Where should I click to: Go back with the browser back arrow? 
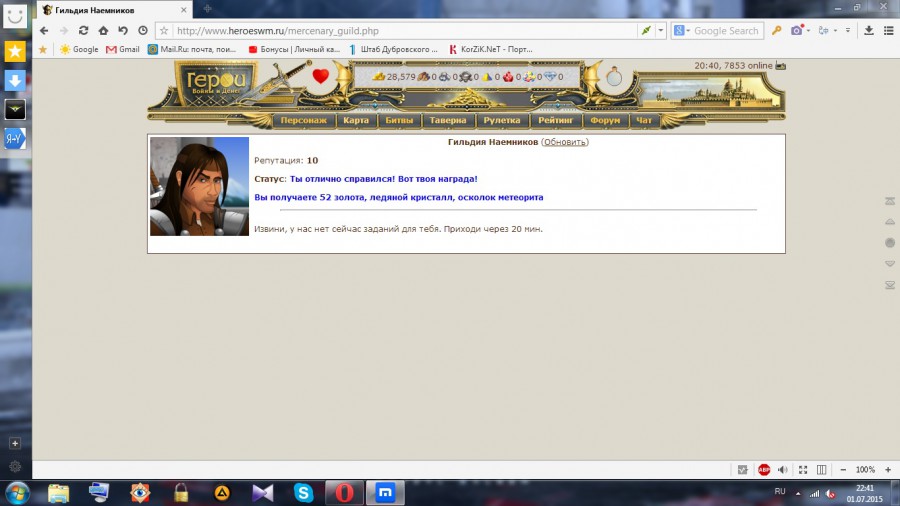(44, 30)
